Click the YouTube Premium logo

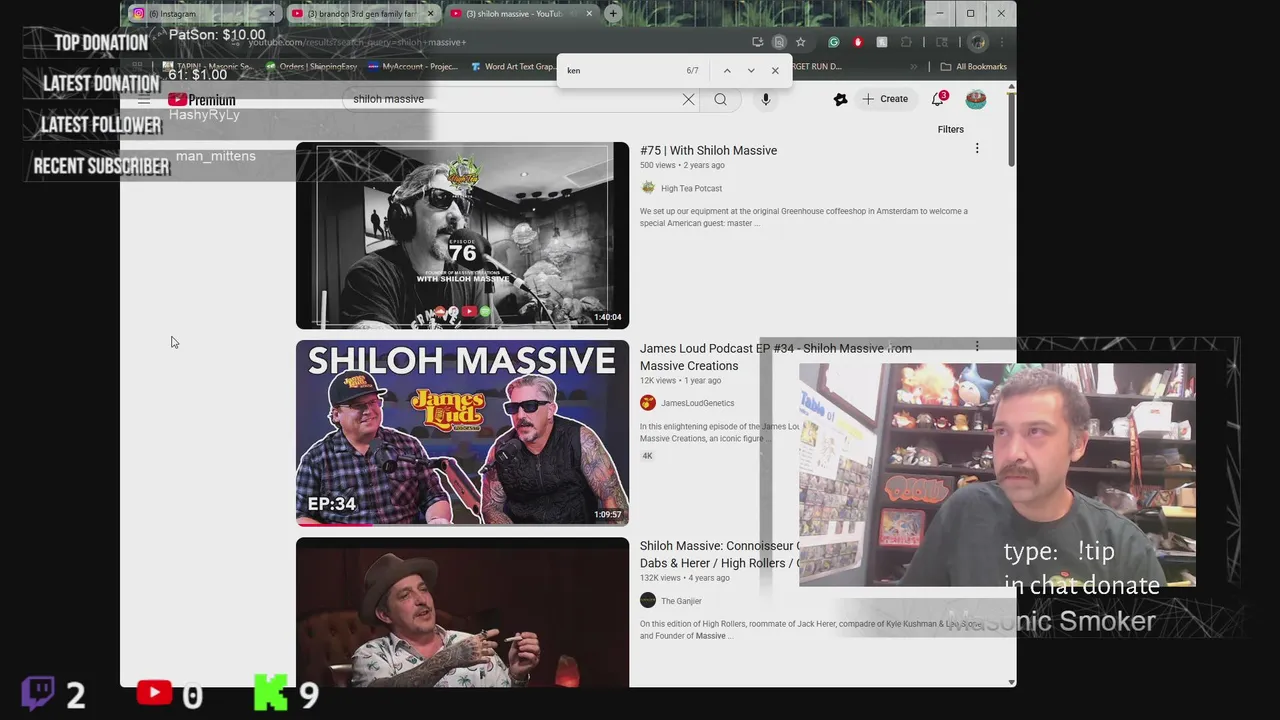click(x=202, y=100)
